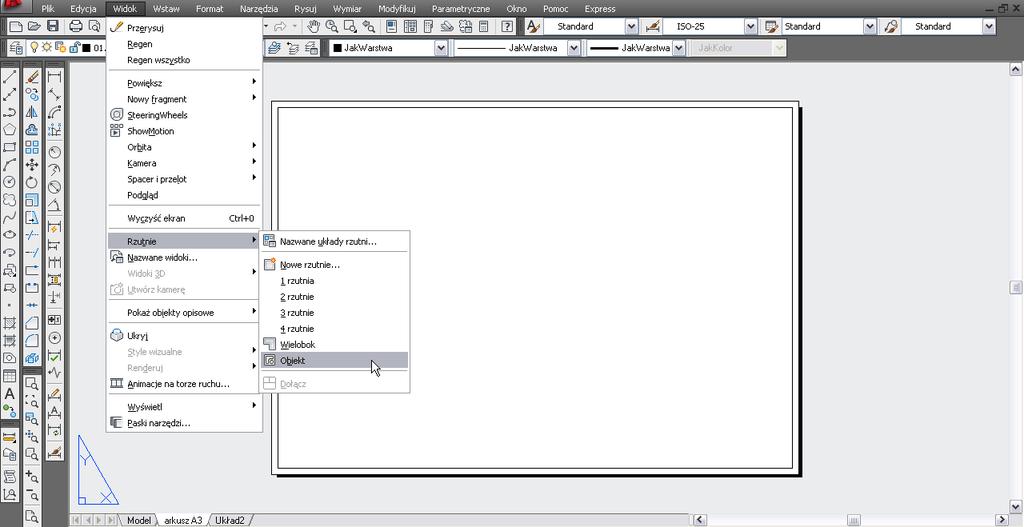
Task: Click the black layer color swatch
Action: (x=86, y=48)
